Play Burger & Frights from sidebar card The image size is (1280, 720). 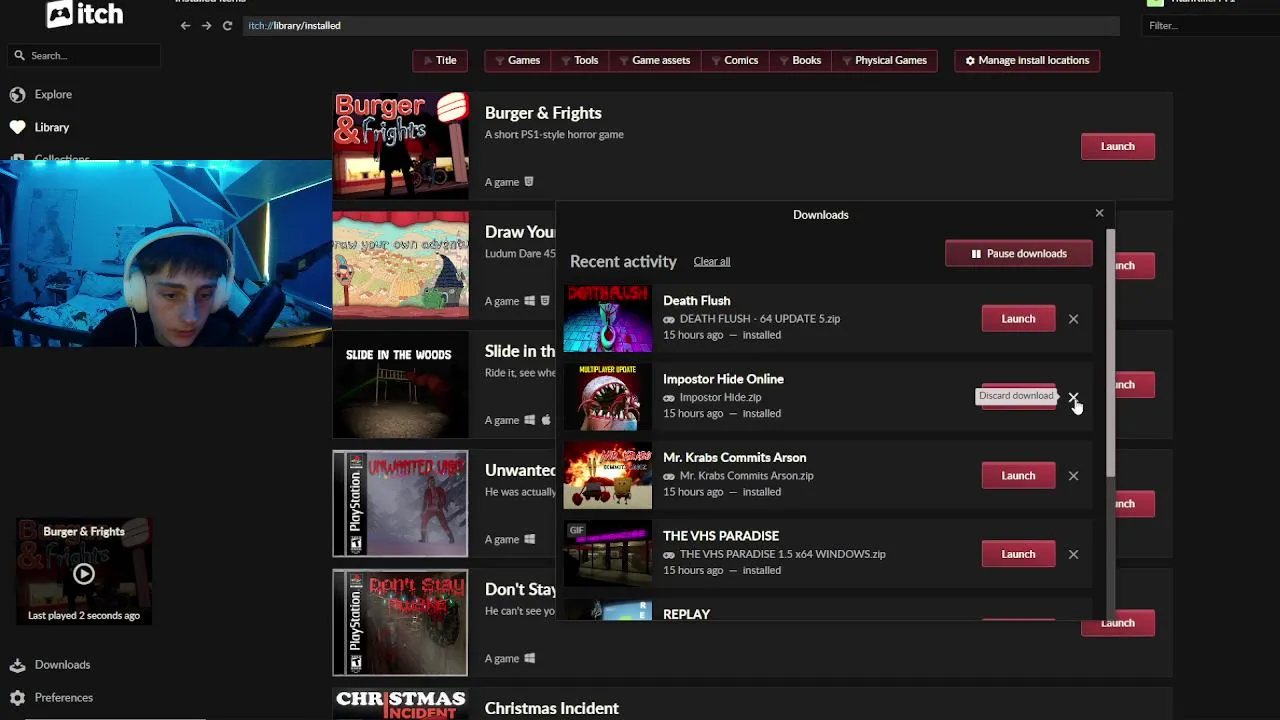tap(84, 574)
